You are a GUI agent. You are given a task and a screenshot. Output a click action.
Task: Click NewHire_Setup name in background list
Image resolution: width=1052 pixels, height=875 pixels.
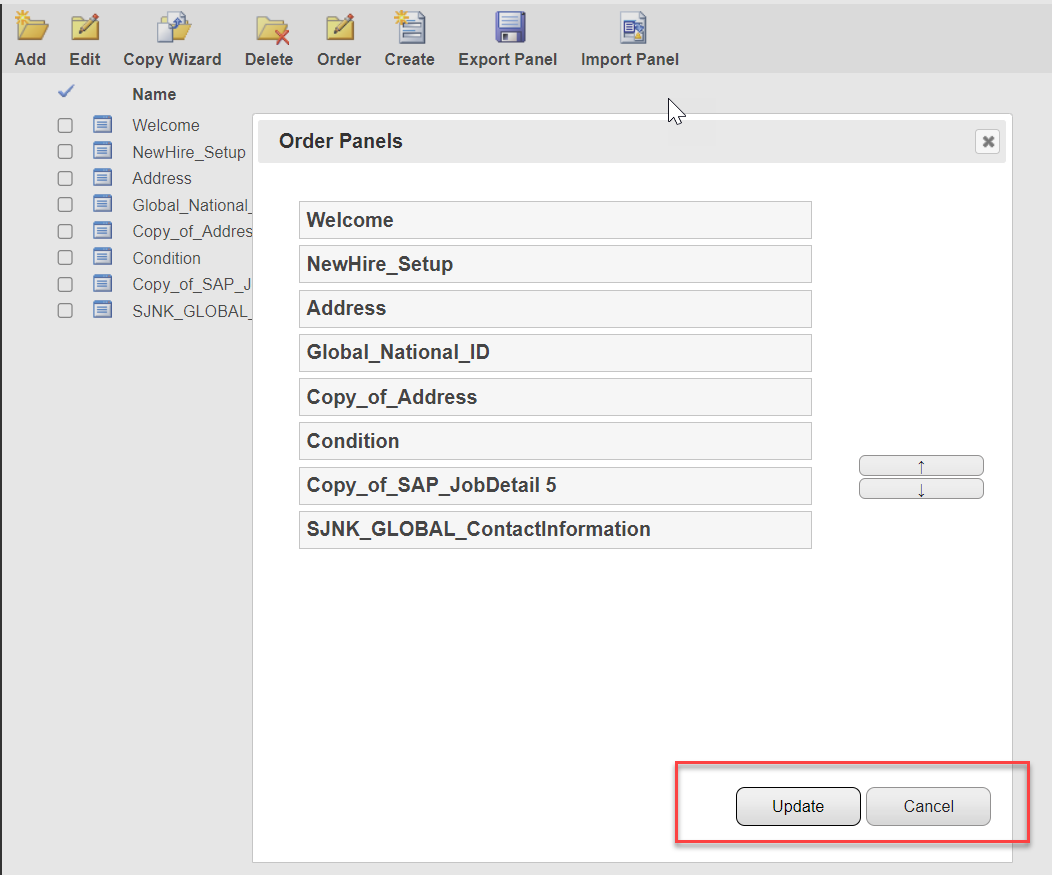(x=189, y=152)
